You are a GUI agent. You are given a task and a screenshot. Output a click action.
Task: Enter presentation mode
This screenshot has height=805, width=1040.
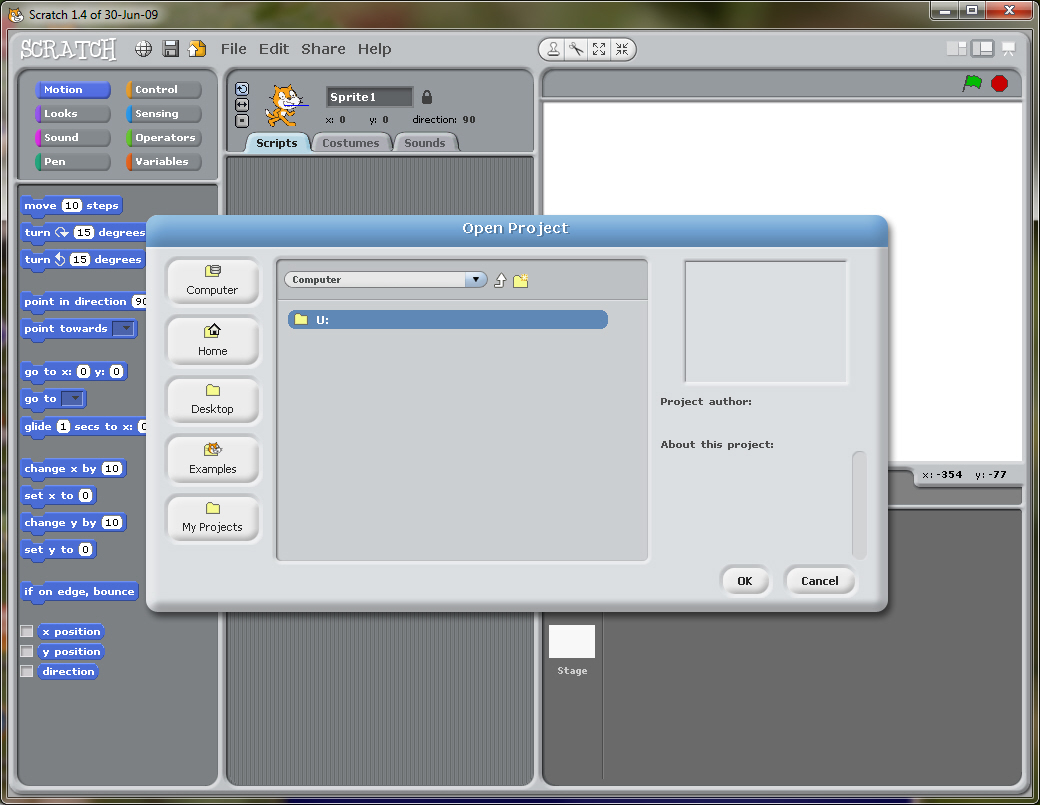click(x=1008, y=48)
